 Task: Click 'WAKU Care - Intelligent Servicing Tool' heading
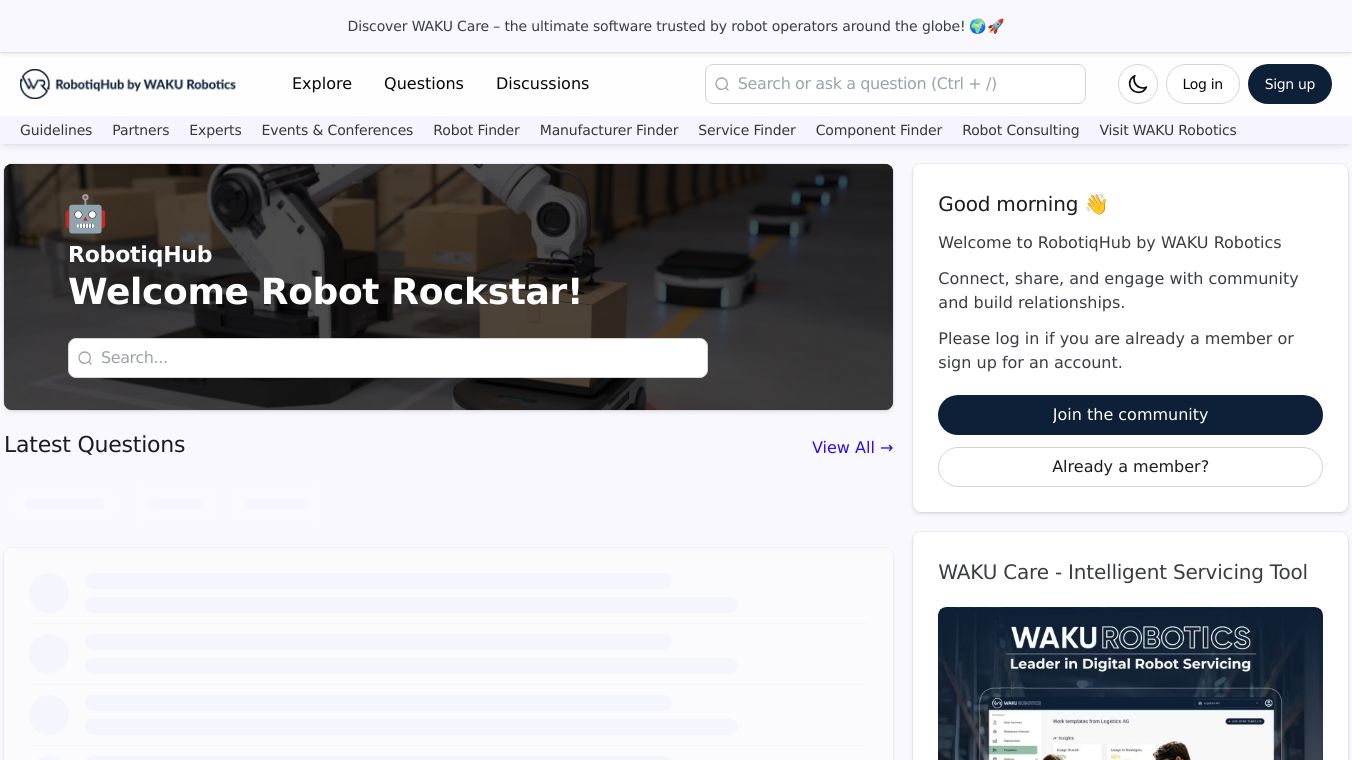[1123, 572]
